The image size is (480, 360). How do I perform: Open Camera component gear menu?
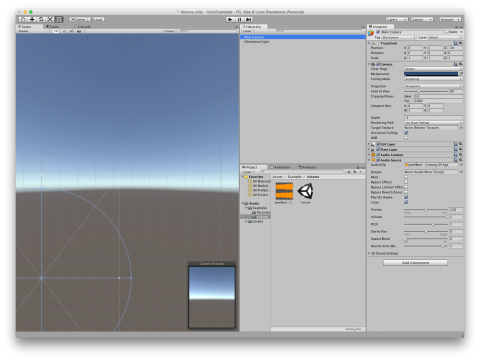click(461, 64)
